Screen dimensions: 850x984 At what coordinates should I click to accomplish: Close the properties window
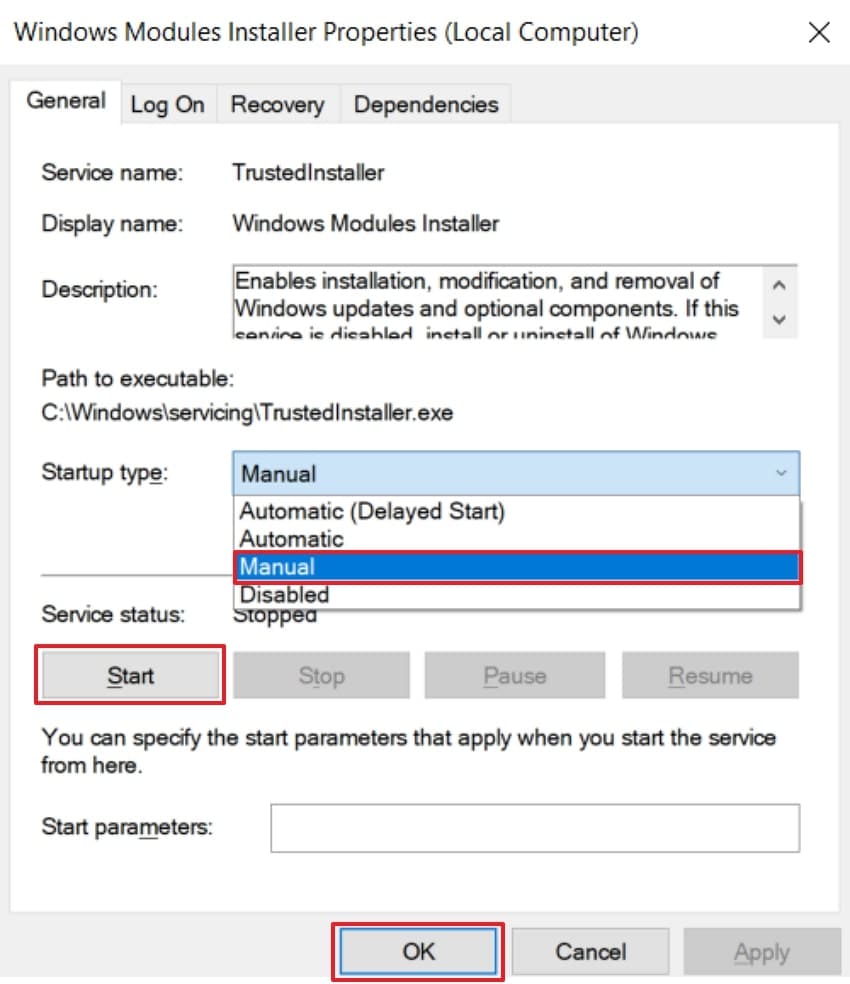click(818, 32)
